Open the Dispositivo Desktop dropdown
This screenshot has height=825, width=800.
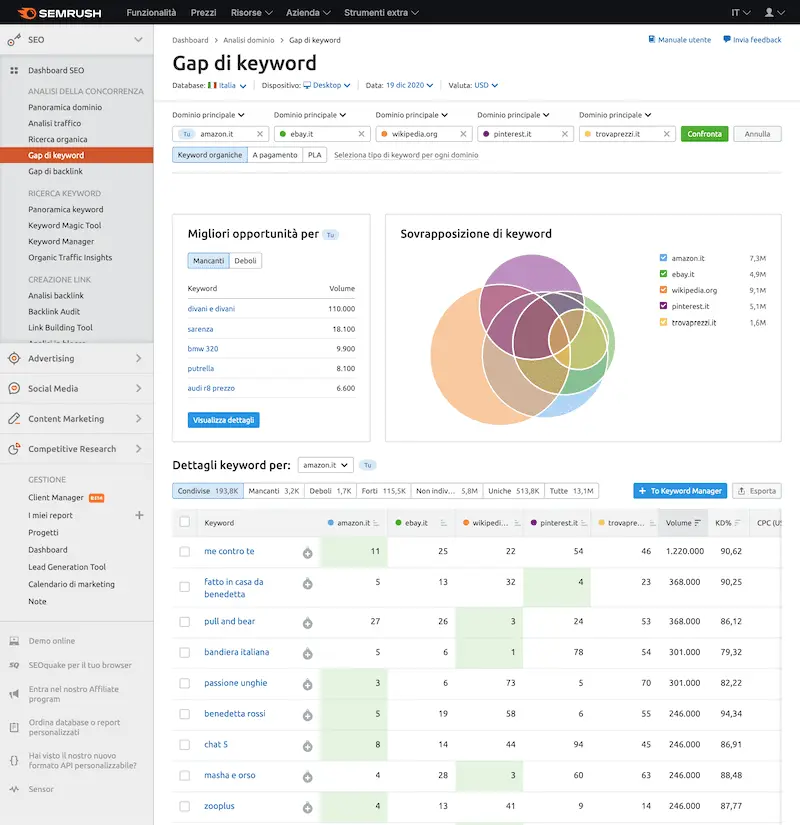click(327, 85)
